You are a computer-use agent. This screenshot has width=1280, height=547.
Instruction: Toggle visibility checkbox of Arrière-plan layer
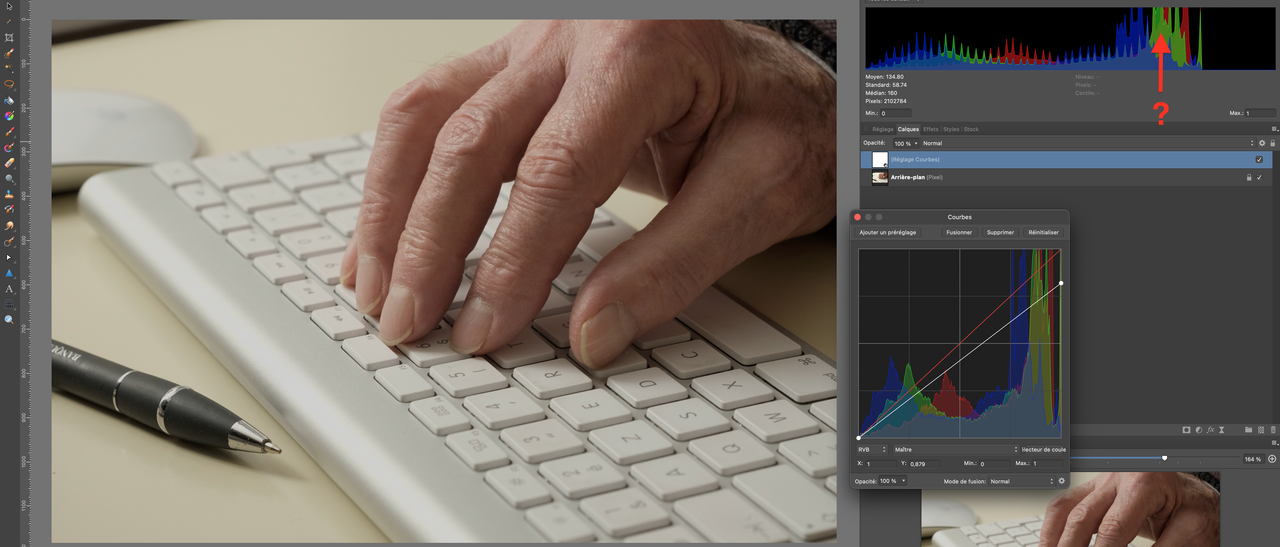1259,177
